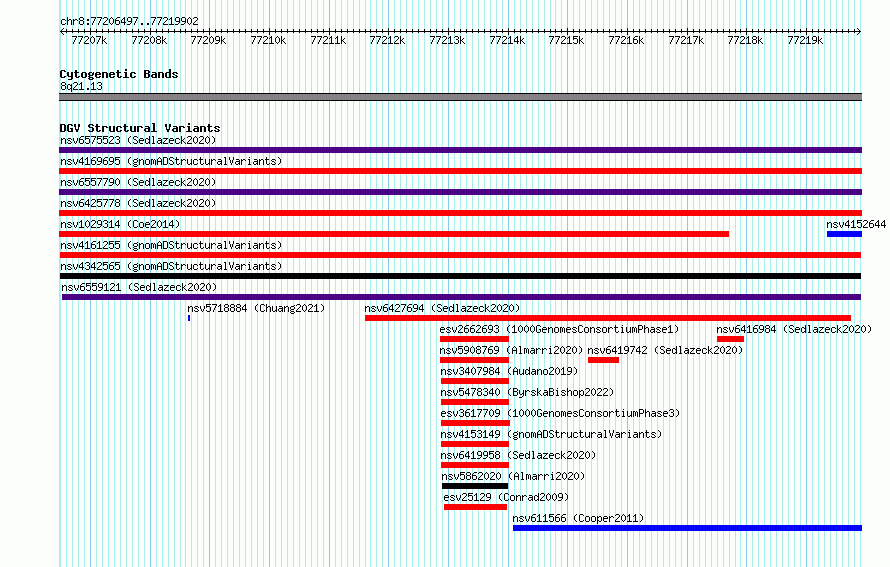Click the nsv6425778 (Sedlazeck2020) label

pyautogui.click(x=138, y=203)
